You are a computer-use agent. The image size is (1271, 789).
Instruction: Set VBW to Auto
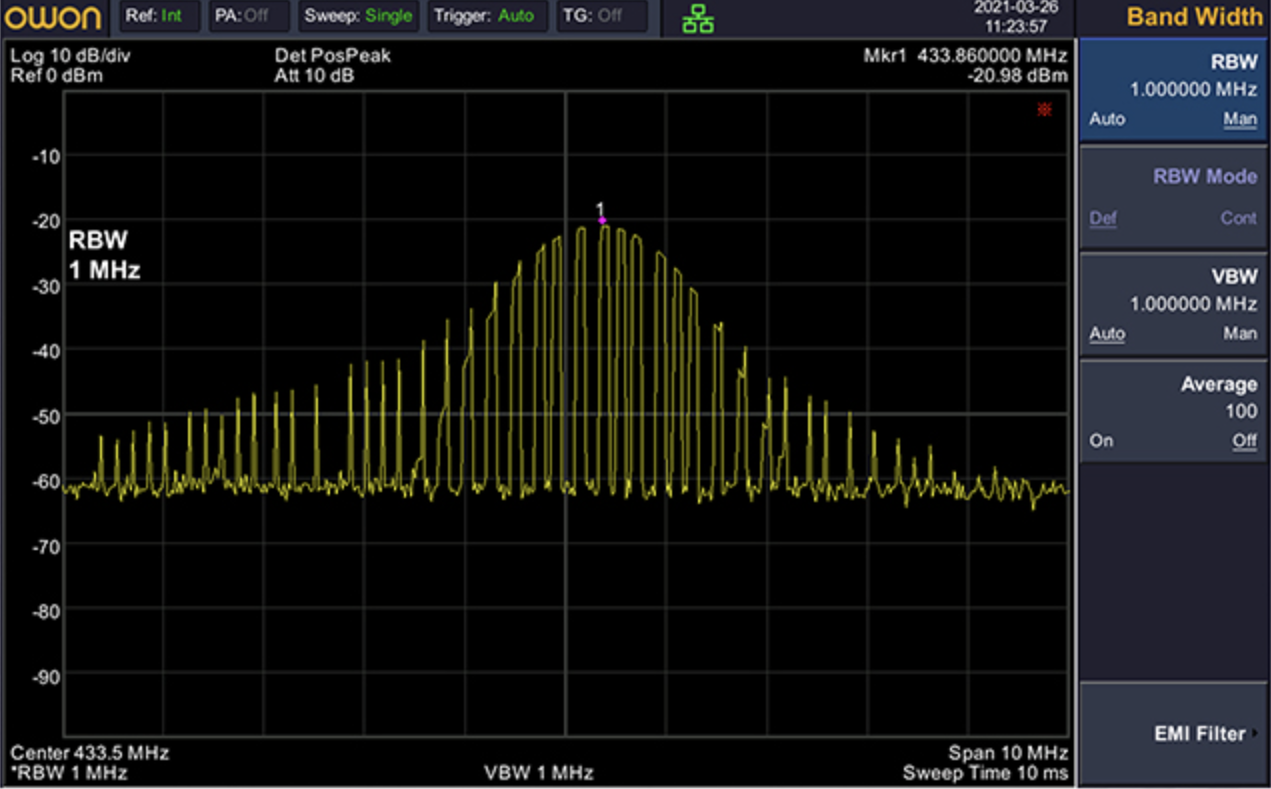[x=1107, y=334]
